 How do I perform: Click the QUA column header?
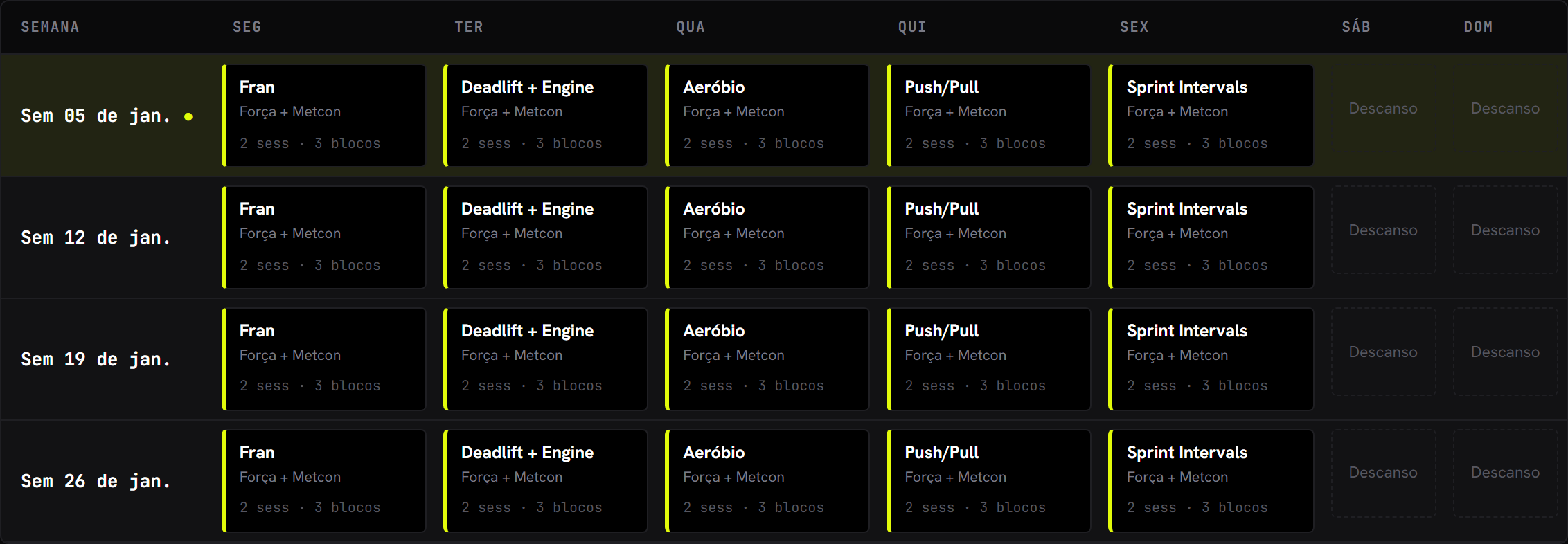point(691,27)
